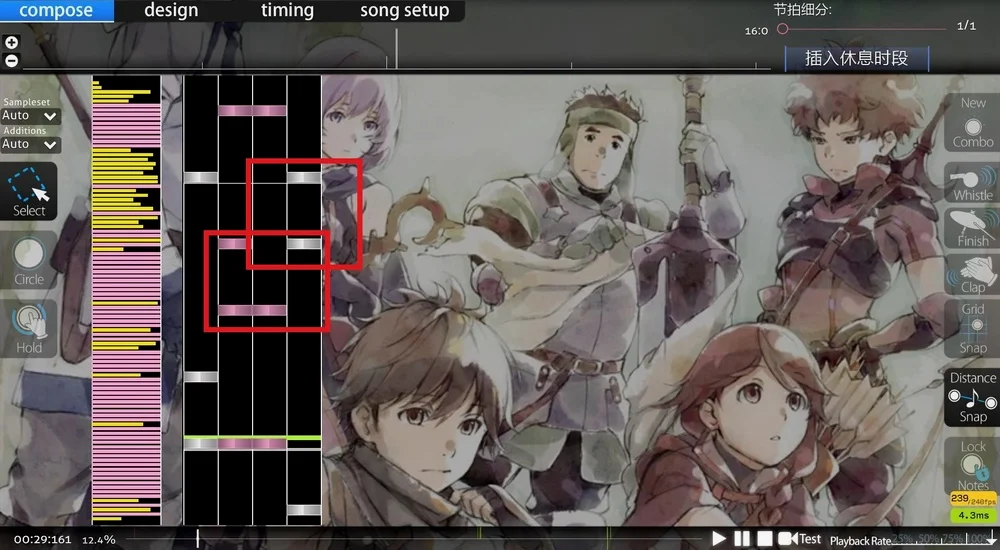Expand the Sampleset Auto dropdown
Viewport: 1000px width, 550px height.
[x=31, y=115]
